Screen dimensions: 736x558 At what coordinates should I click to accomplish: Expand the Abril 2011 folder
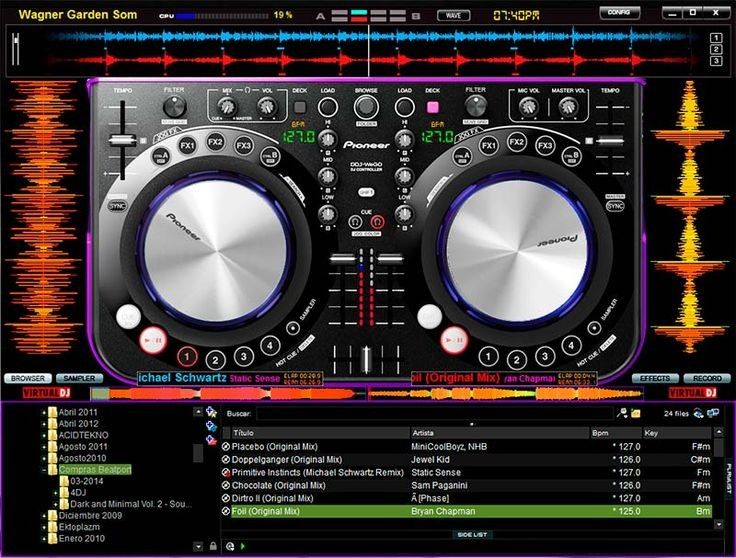point(44,413)
